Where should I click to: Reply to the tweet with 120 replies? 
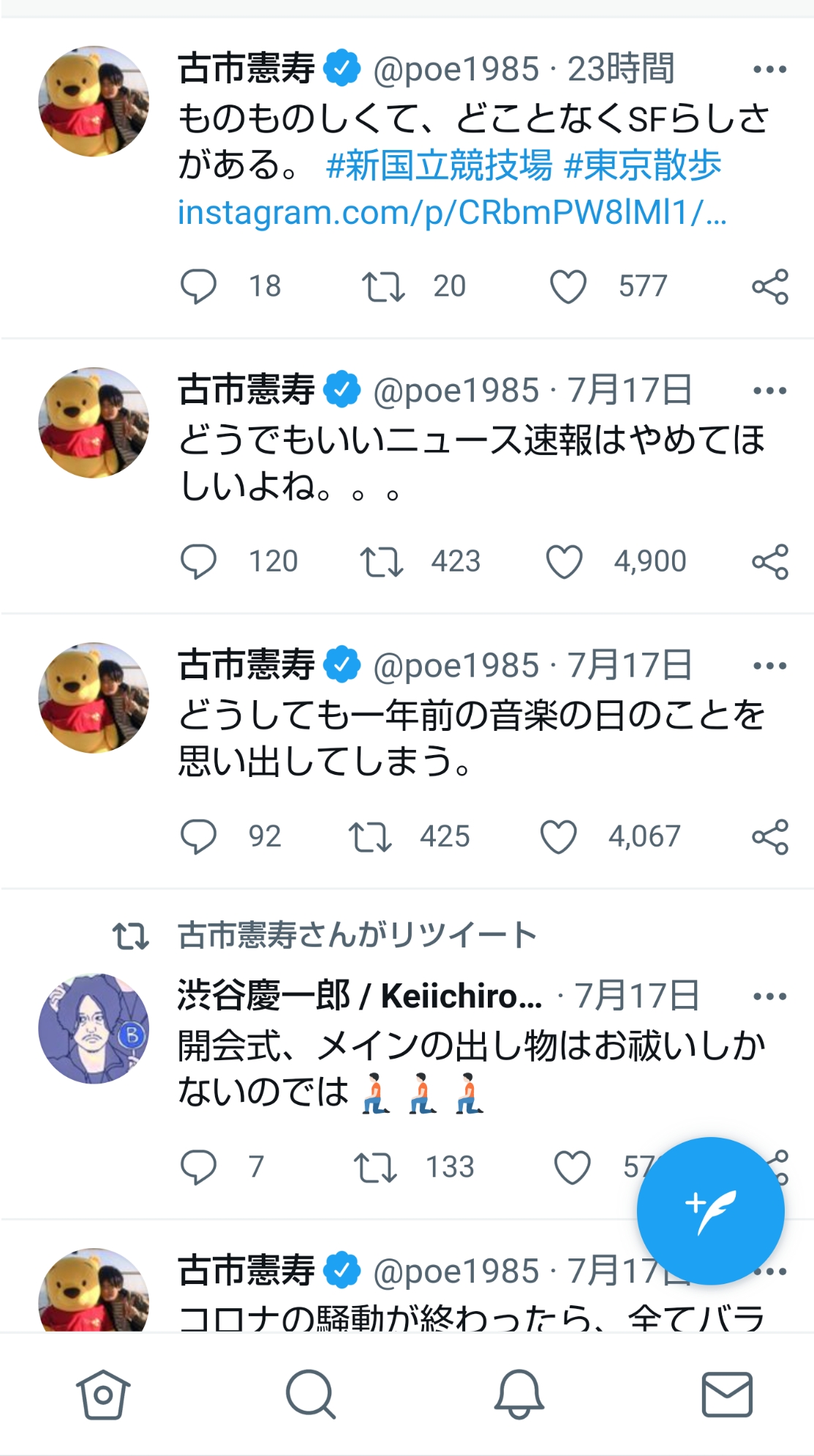tap(198, 562)
